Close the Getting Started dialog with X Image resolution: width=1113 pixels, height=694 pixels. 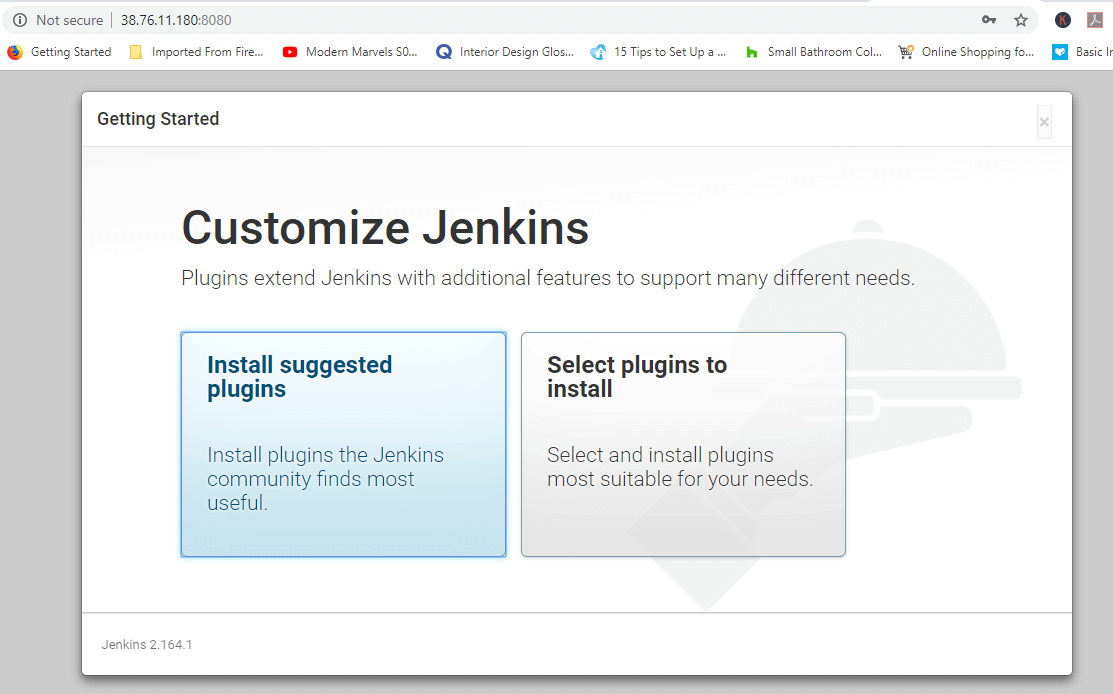click(1044, 122)
